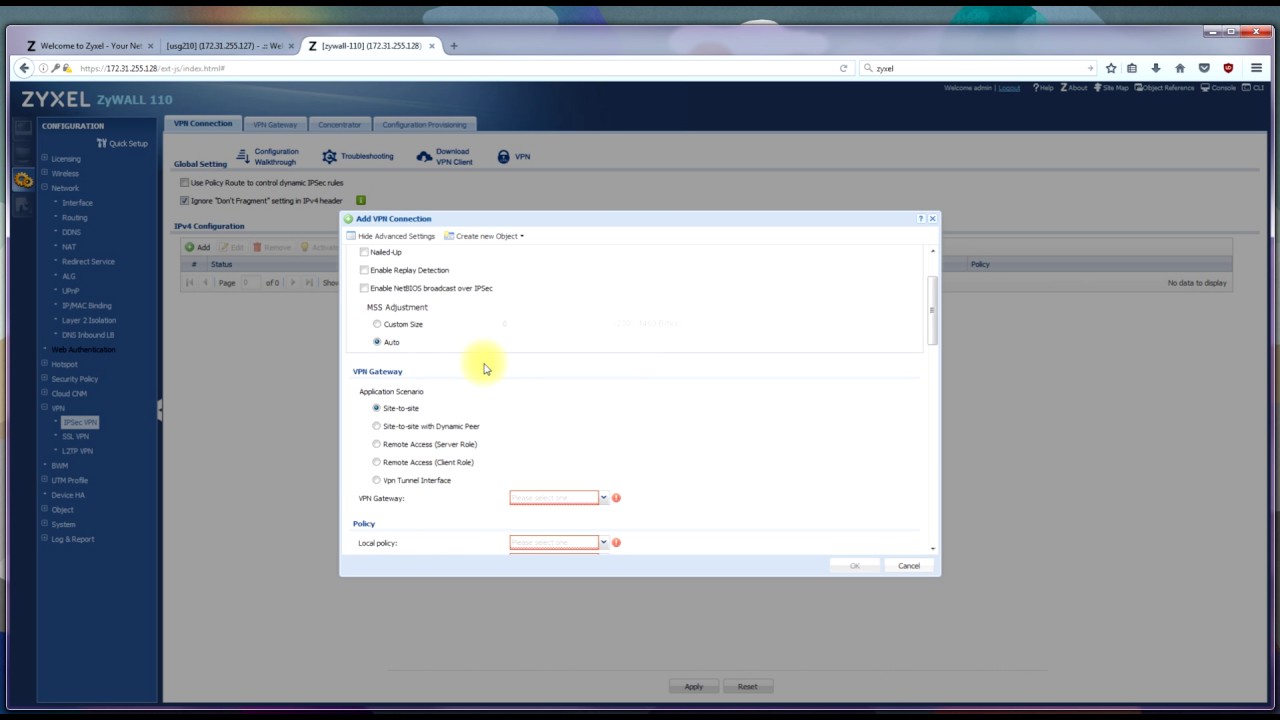Choose Site-to-site with Dynamic Peer
Viewport: 1280px width, 720px height.
(x=377, y=426)
